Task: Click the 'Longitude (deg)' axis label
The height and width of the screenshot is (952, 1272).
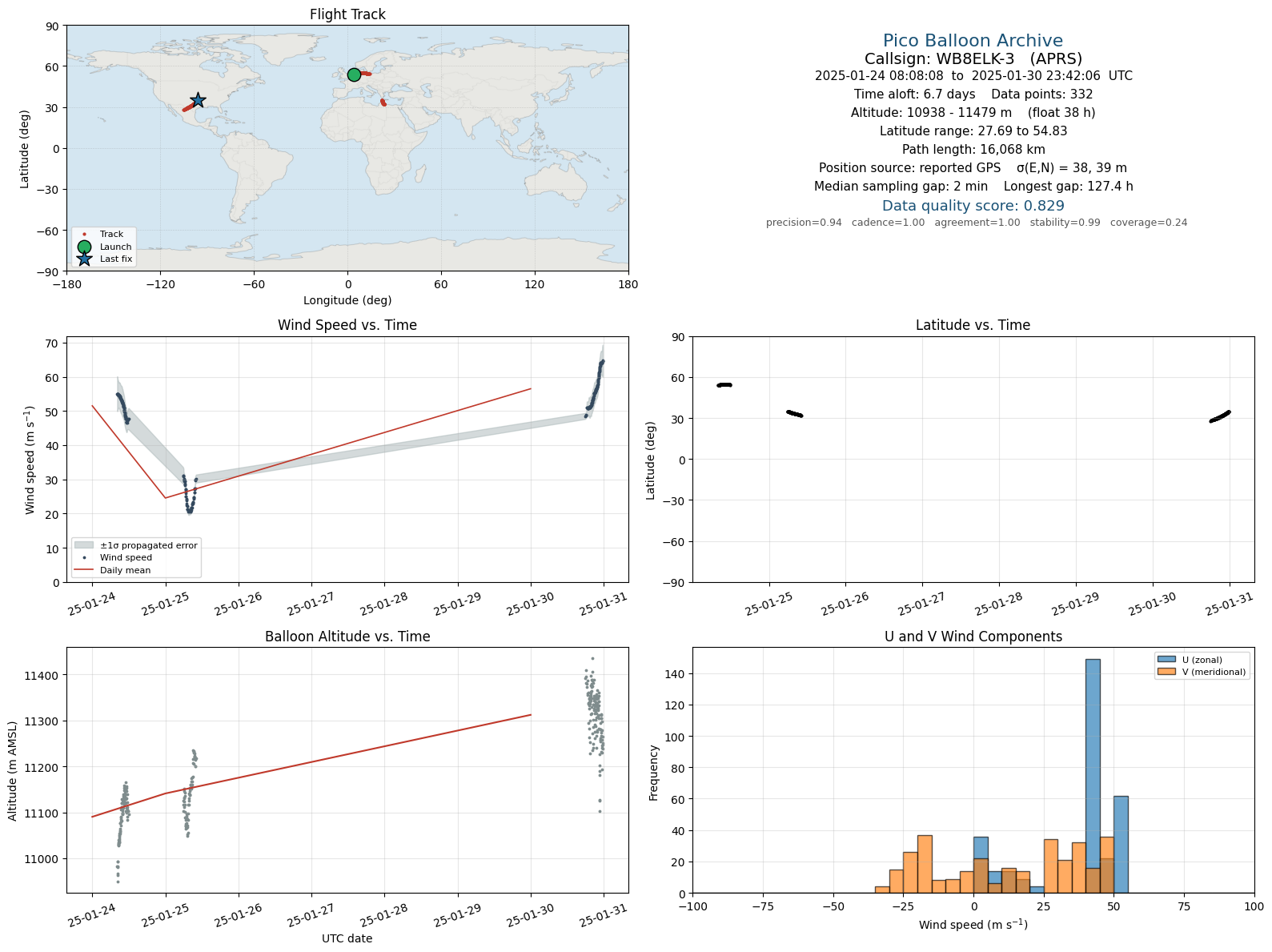Action: coord(347,300)
